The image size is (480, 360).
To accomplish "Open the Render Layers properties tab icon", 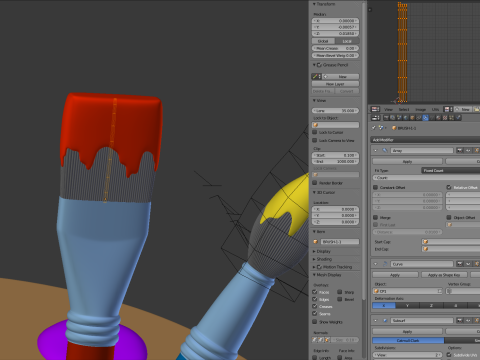I will point(393,118).
